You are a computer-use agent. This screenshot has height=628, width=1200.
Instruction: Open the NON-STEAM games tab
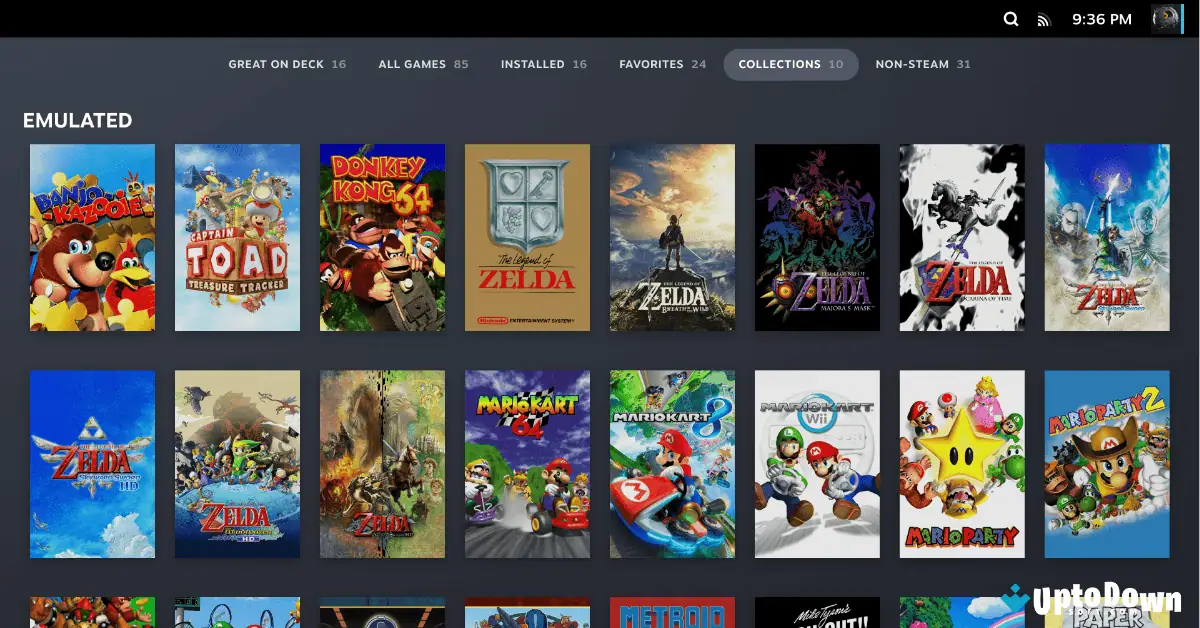922,63
